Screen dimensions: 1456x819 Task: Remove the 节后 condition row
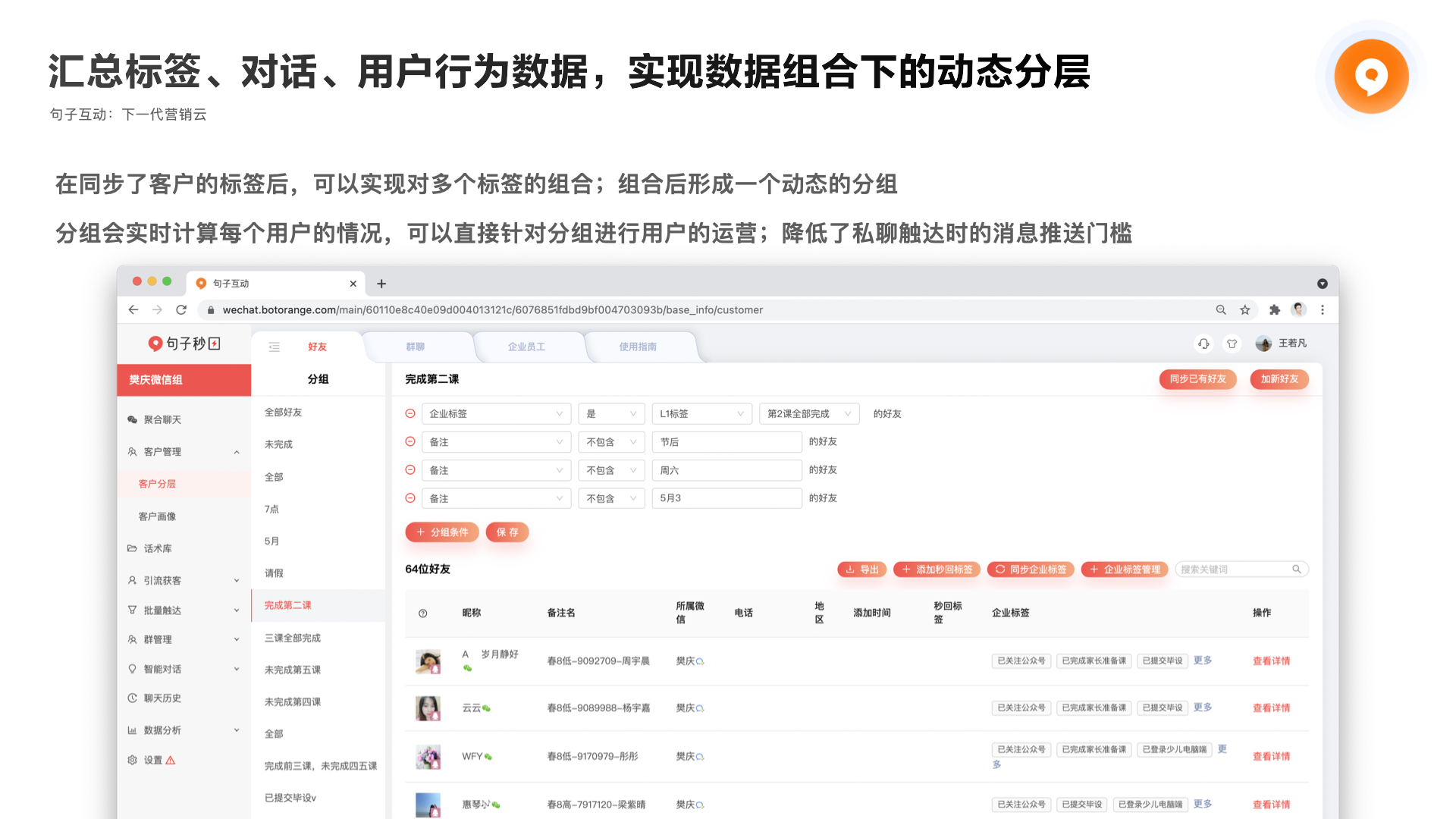point(410,441)
